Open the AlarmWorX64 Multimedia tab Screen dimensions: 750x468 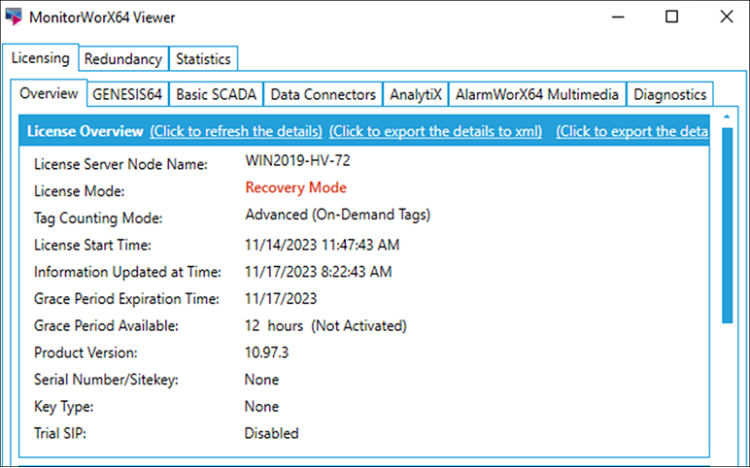point(537,94)
